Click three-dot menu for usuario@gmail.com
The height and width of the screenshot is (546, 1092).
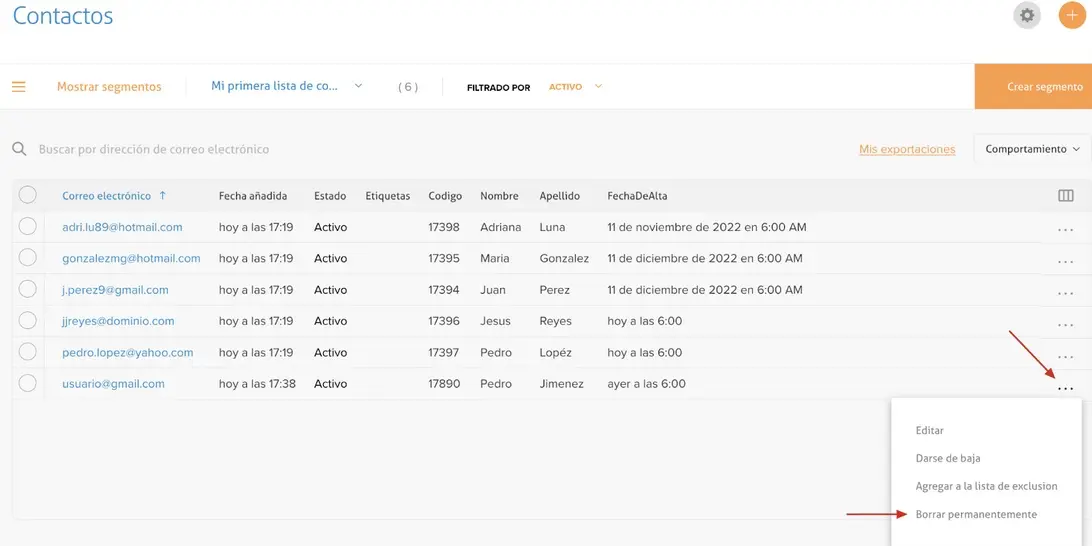point(1066,388)
